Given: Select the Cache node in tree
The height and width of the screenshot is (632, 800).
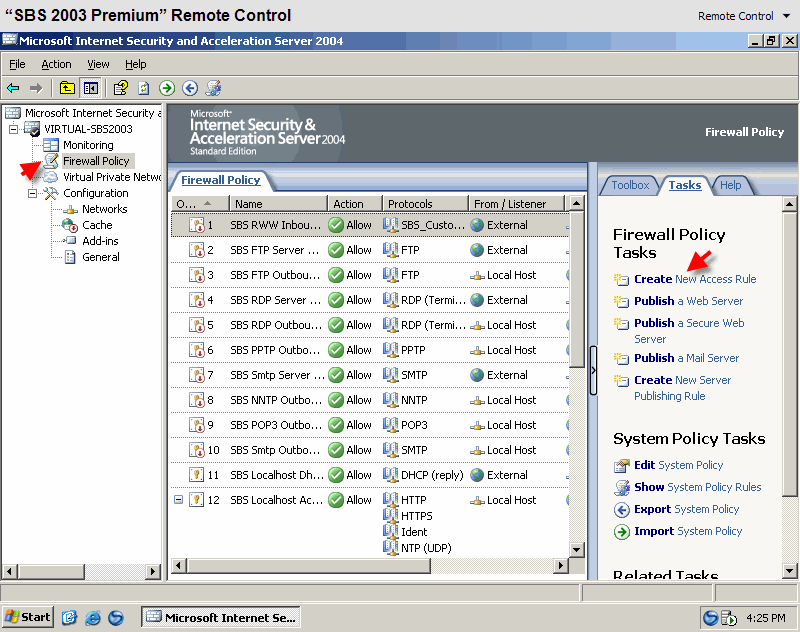Looking at the screenshot, I should coord(97,225).
